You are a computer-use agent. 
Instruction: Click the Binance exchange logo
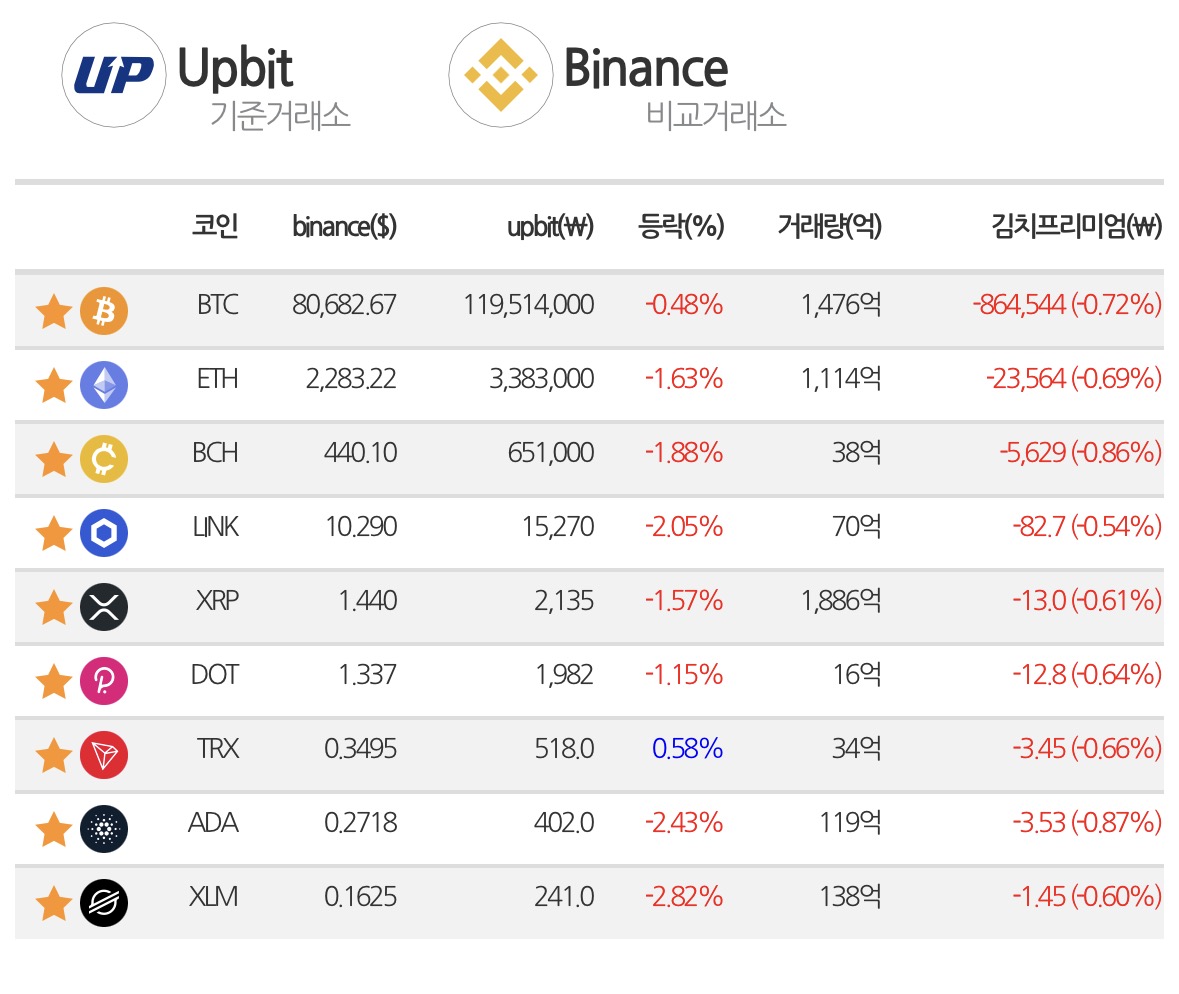(501, 75)
